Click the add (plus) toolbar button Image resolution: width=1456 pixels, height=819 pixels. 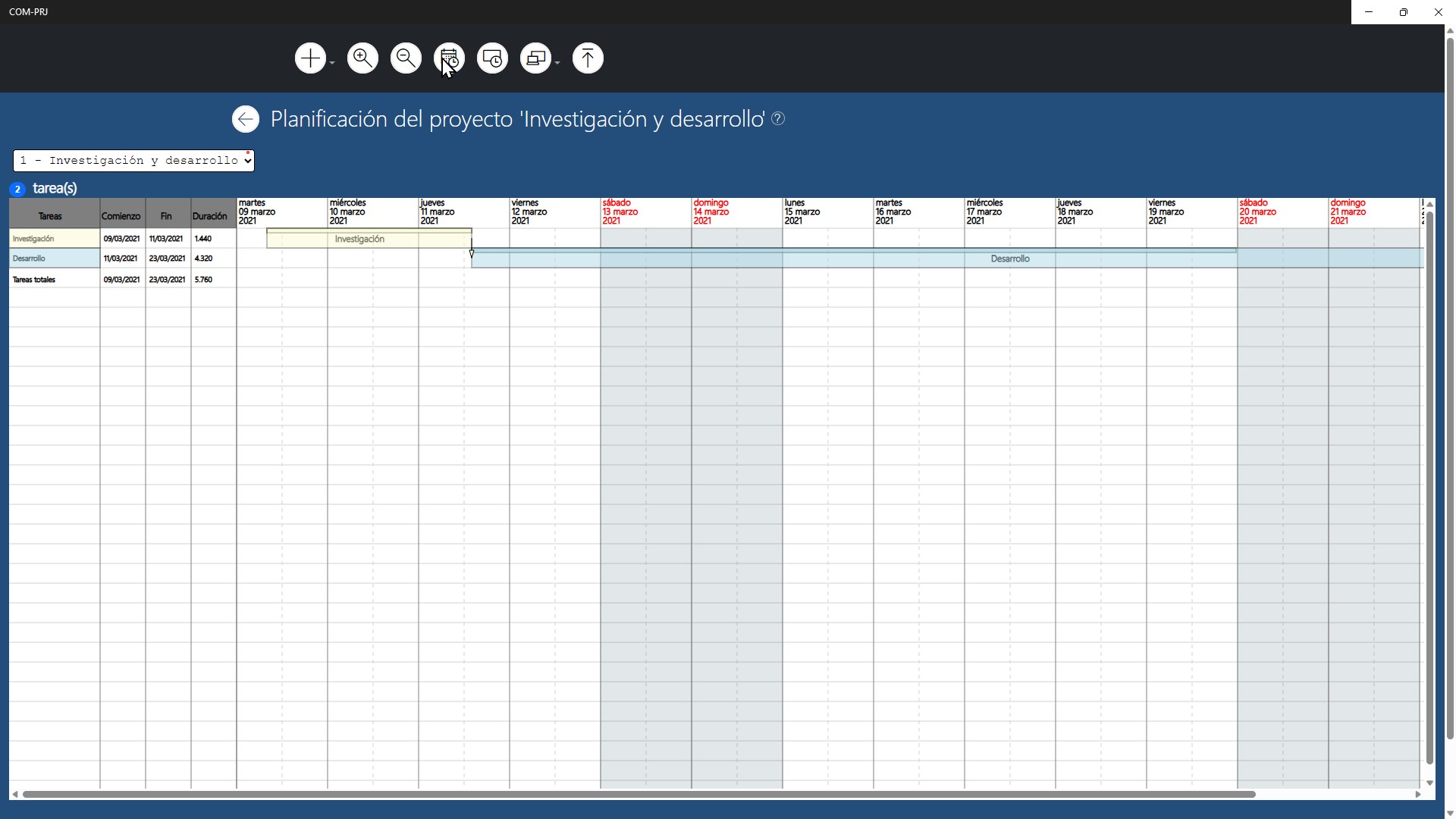[309, 58]
